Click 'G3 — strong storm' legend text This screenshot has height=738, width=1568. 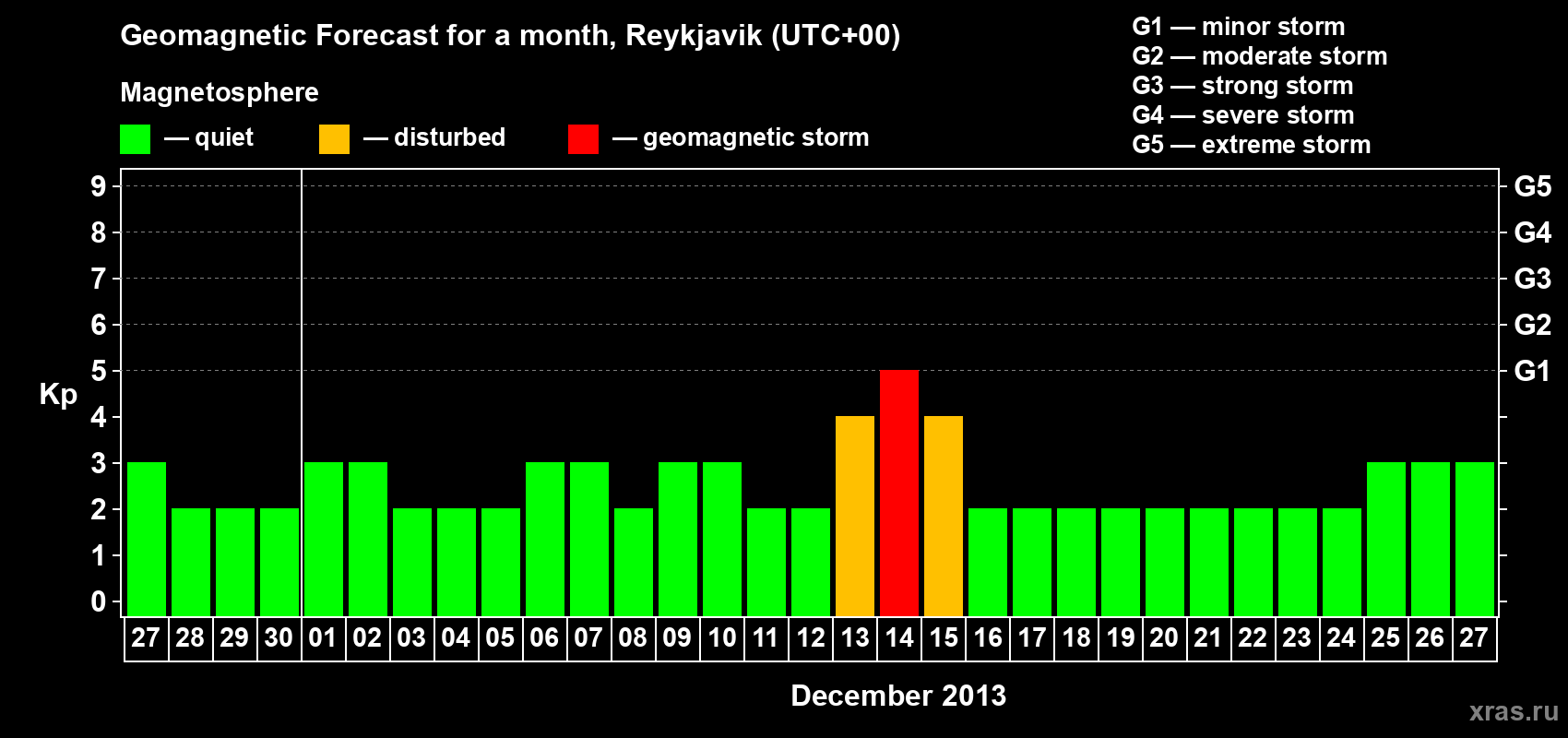pyautogui.click(x=1242, y=86)
